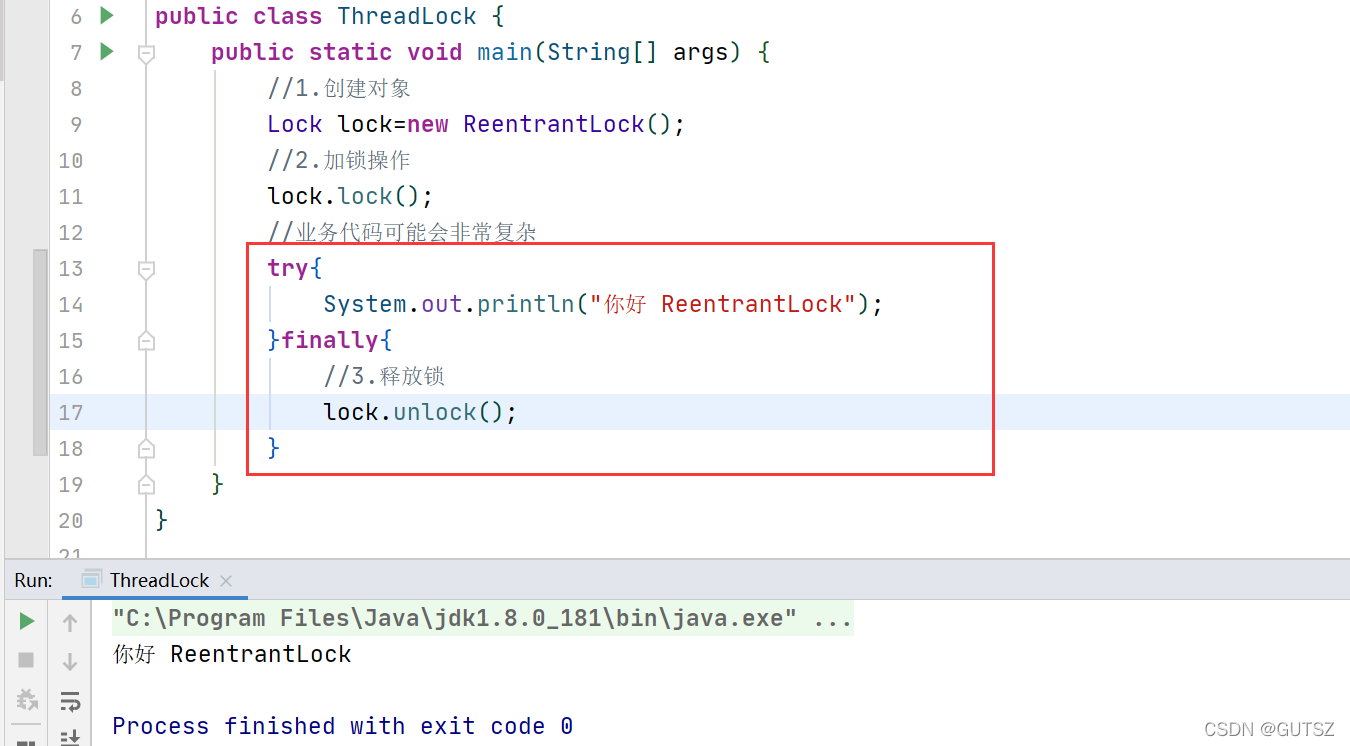Click comment "//2.加锁操作"
Viewport: 1350px width, 746px height.
pyautogui.click(x=339, y=160)
